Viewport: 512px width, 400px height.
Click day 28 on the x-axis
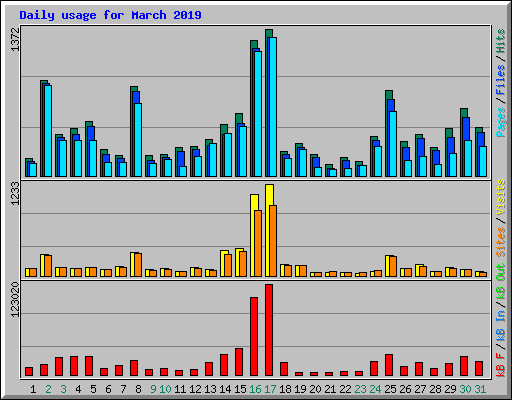435,389
